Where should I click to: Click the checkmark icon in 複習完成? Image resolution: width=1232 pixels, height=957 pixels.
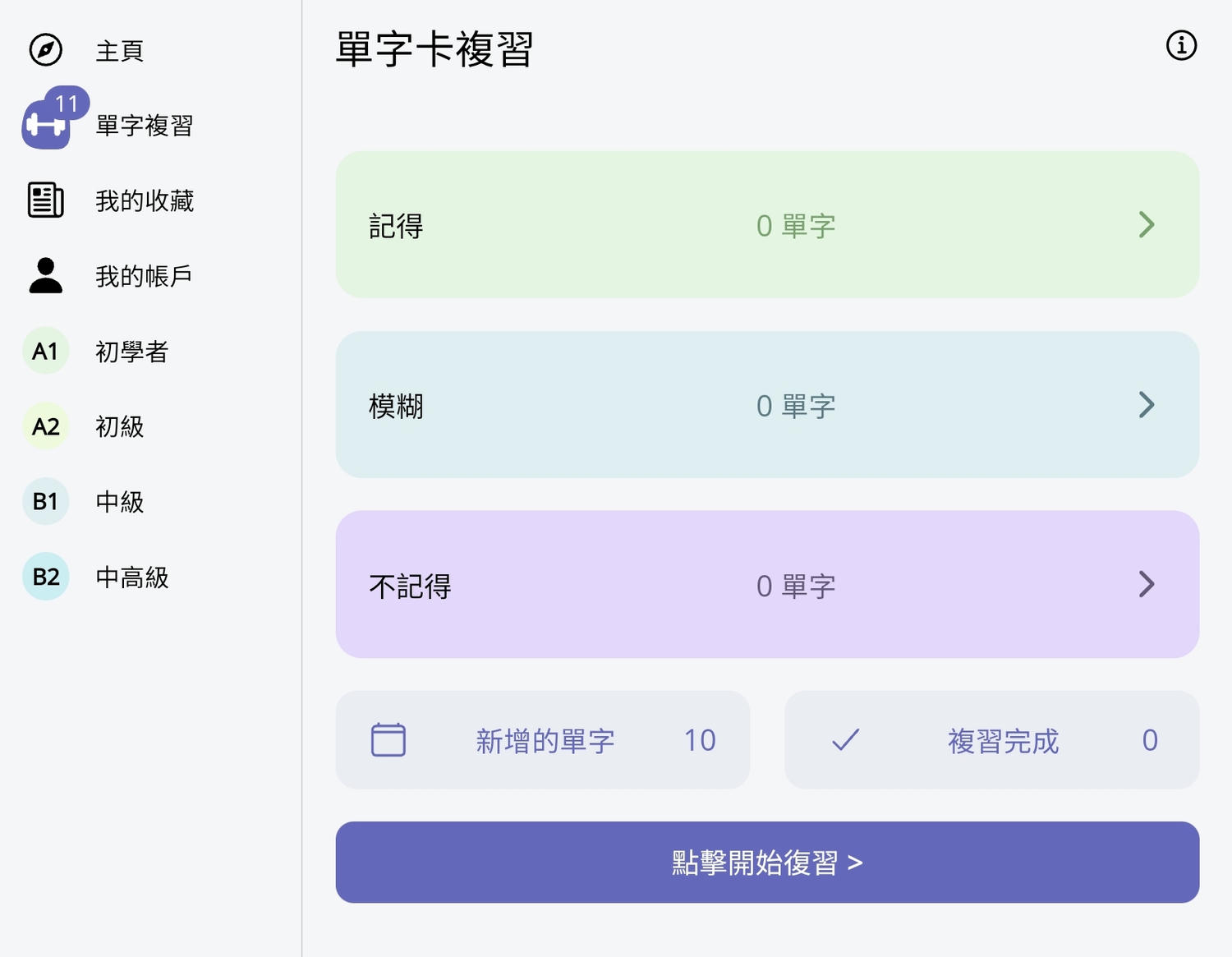(x=845, y=739)
